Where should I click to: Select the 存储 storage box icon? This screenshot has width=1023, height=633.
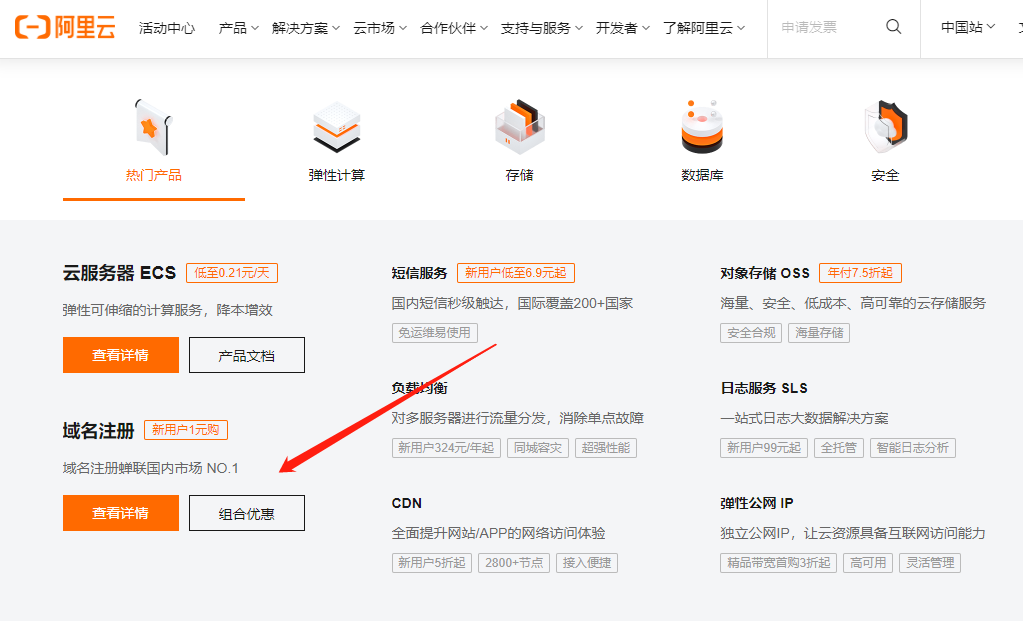(519, 125)
